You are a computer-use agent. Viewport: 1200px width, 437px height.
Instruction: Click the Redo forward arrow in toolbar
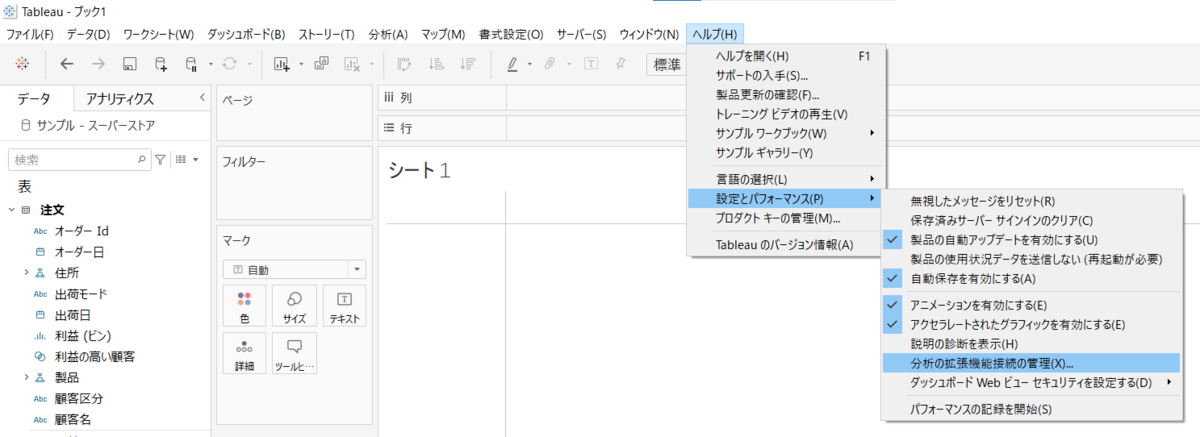[98, 64]
